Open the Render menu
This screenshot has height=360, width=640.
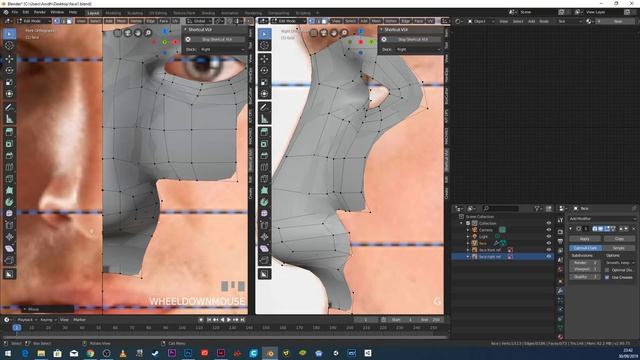pos(40,12)
